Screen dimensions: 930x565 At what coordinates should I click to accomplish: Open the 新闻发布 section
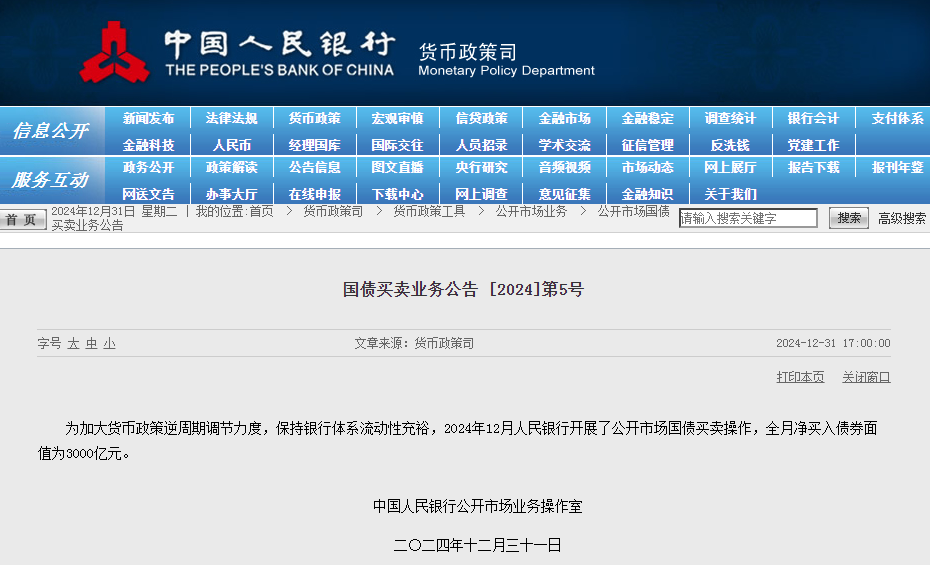tap(148, 118)
